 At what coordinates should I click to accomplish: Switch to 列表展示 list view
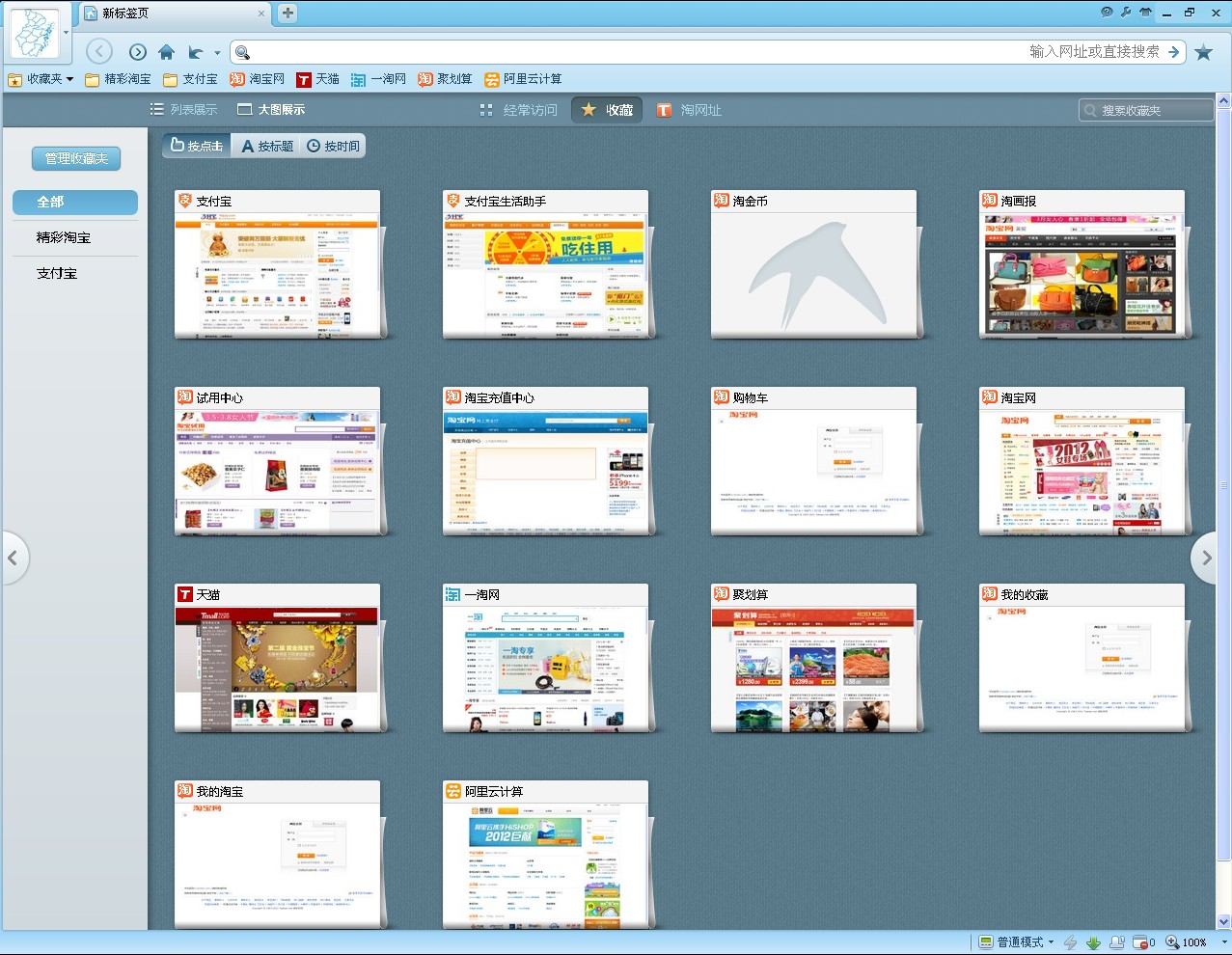(183, 110)
